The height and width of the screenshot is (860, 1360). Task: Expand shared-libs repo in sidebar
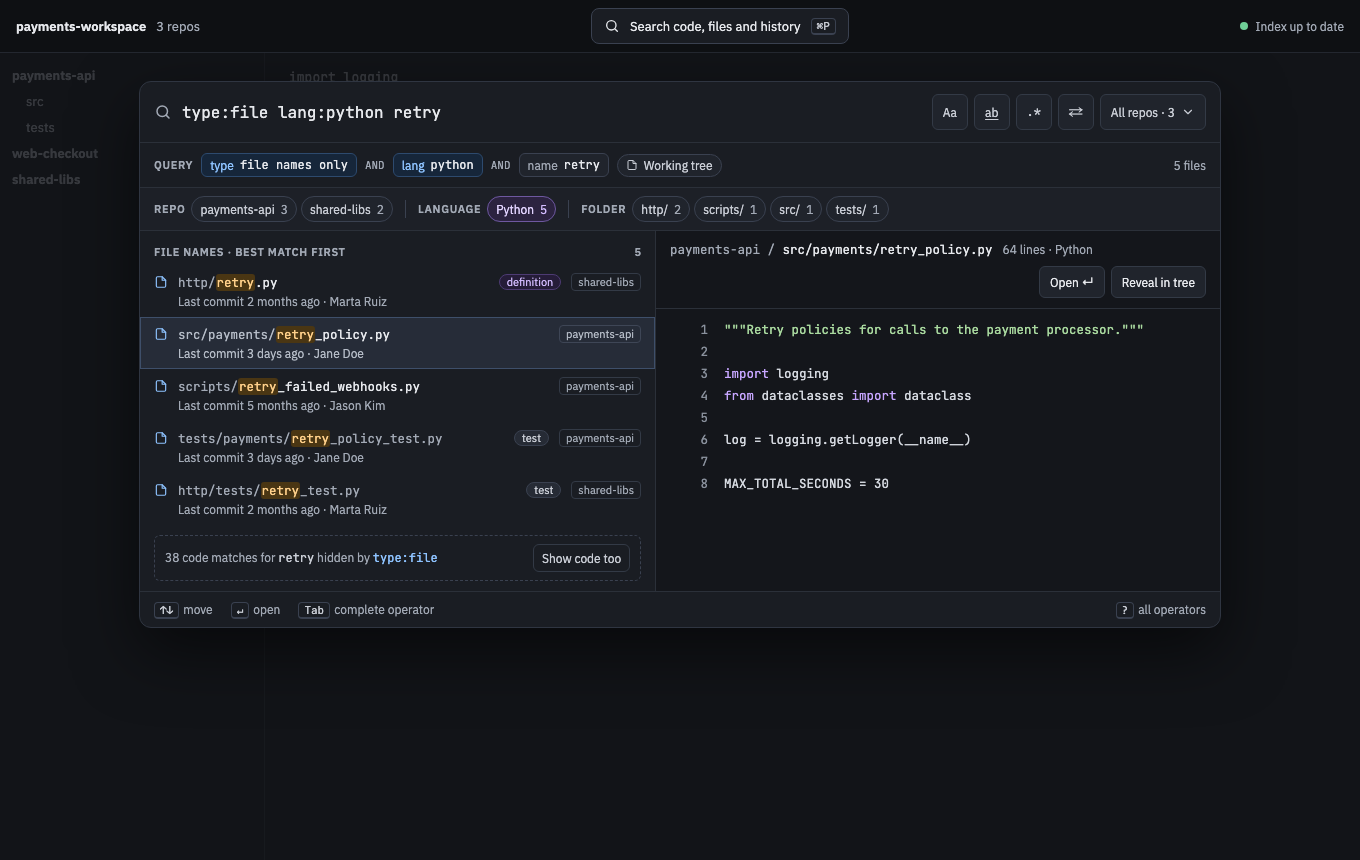46,180
